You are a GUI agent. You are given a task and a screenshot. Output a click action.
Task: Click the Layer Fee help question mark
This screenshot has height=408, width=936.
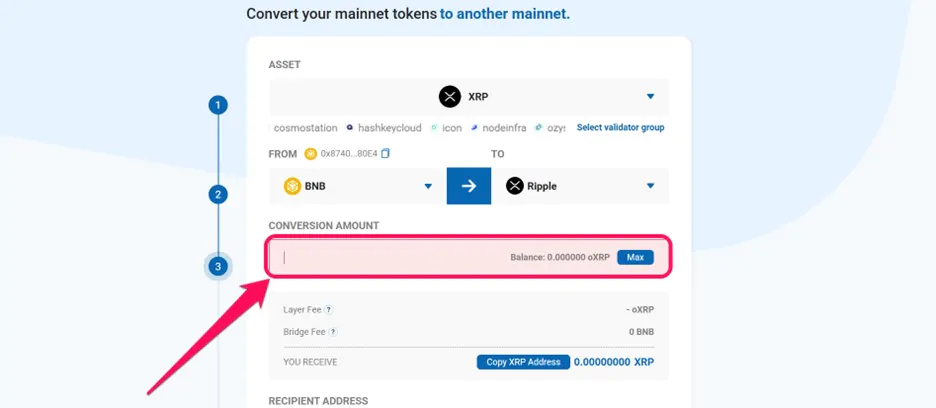tap(328, 309)
